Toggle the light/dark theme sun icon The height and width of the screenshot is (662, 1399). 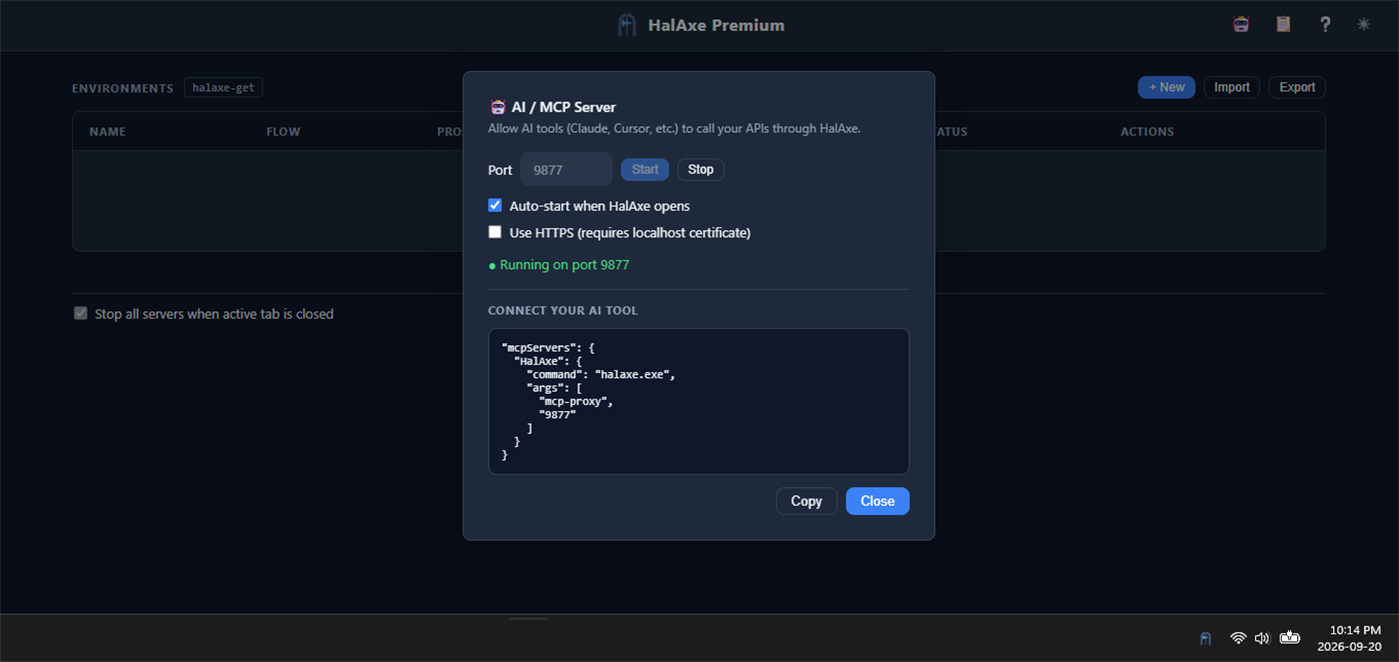point(1364,24)
